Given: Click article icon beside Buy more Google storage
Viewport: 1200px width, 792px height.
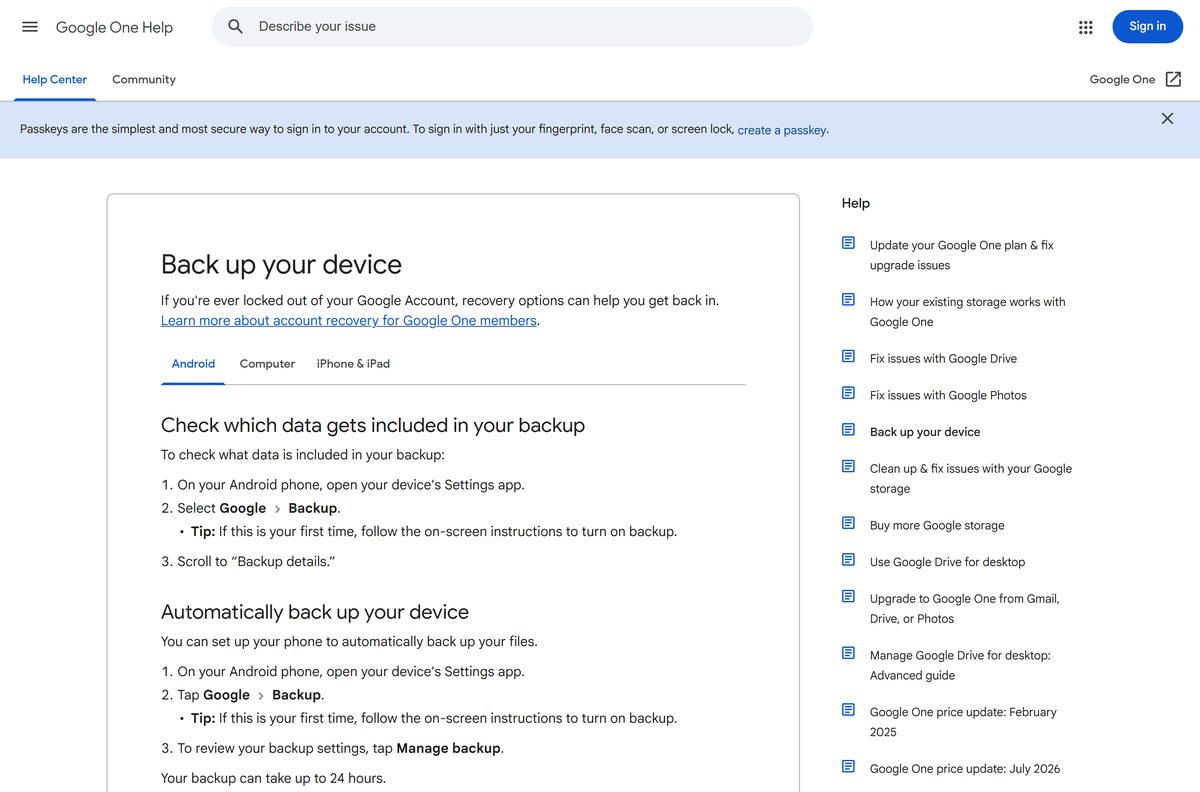Looking at the screenshot, I should [x=849, y=524].
